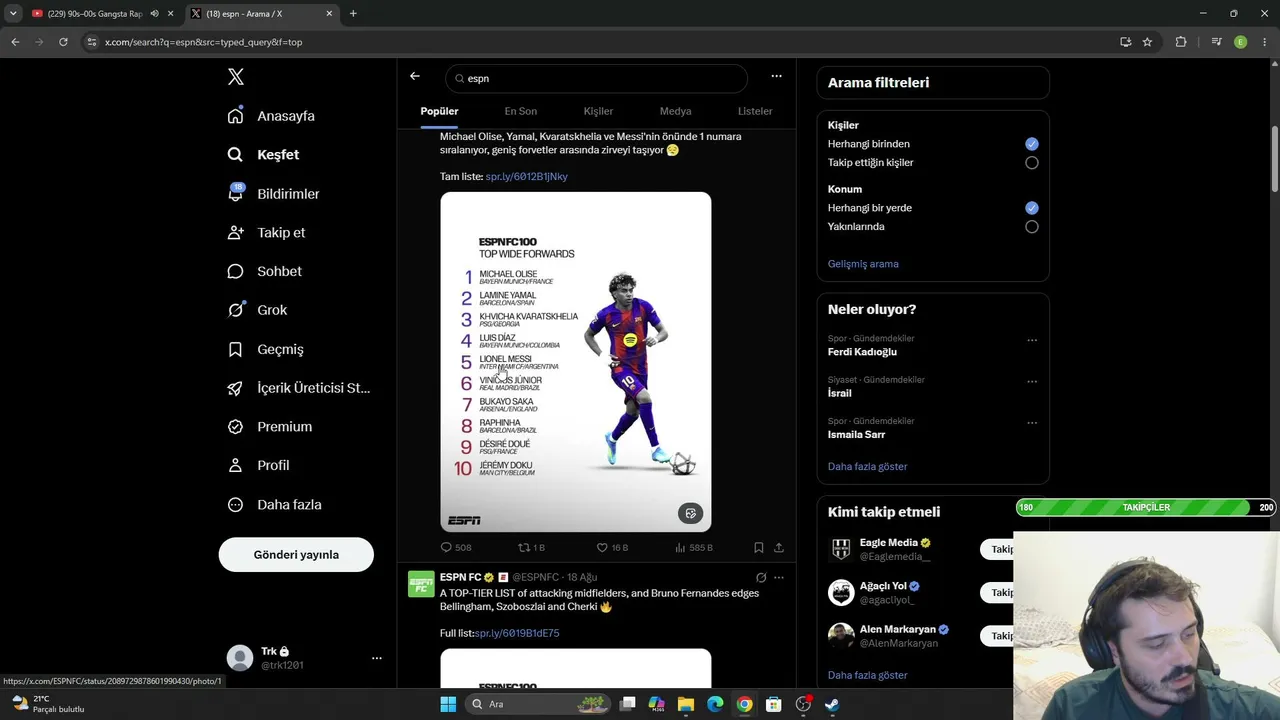
Task: Click Gönderi yayınla button
Action: point(296,555)
